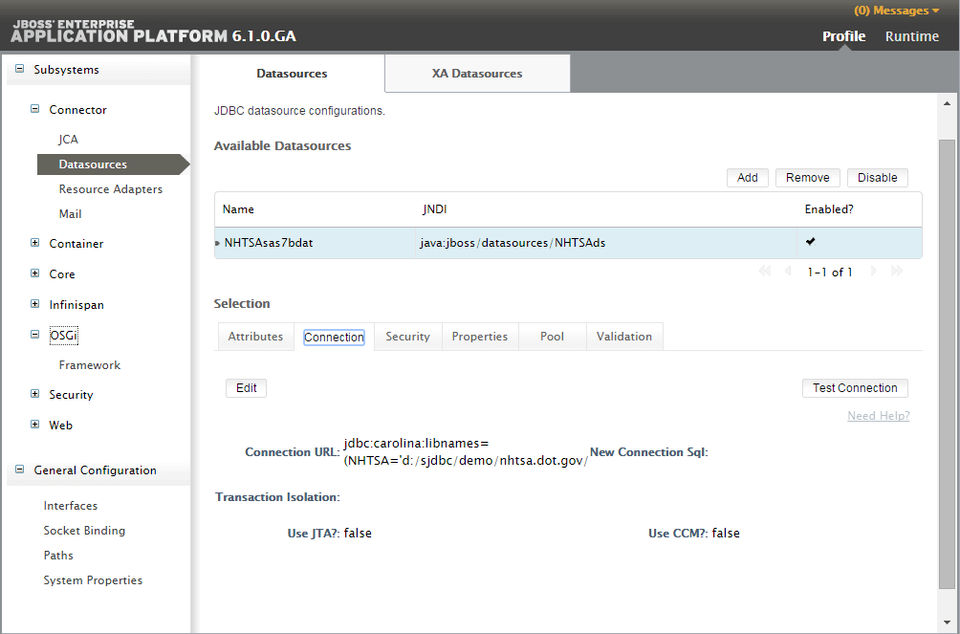Screen dimensions: 960x634
Task: Switch to the Validation tab
Action: point(624,336)
